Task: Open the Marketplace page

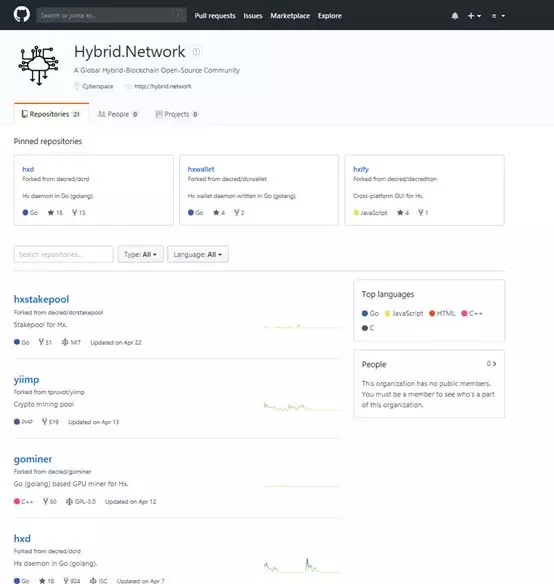Action: (290, 16)
